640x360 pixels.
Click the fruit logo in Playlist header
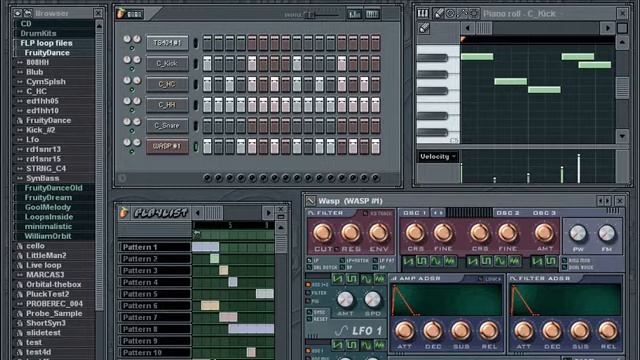coord(124,212)
